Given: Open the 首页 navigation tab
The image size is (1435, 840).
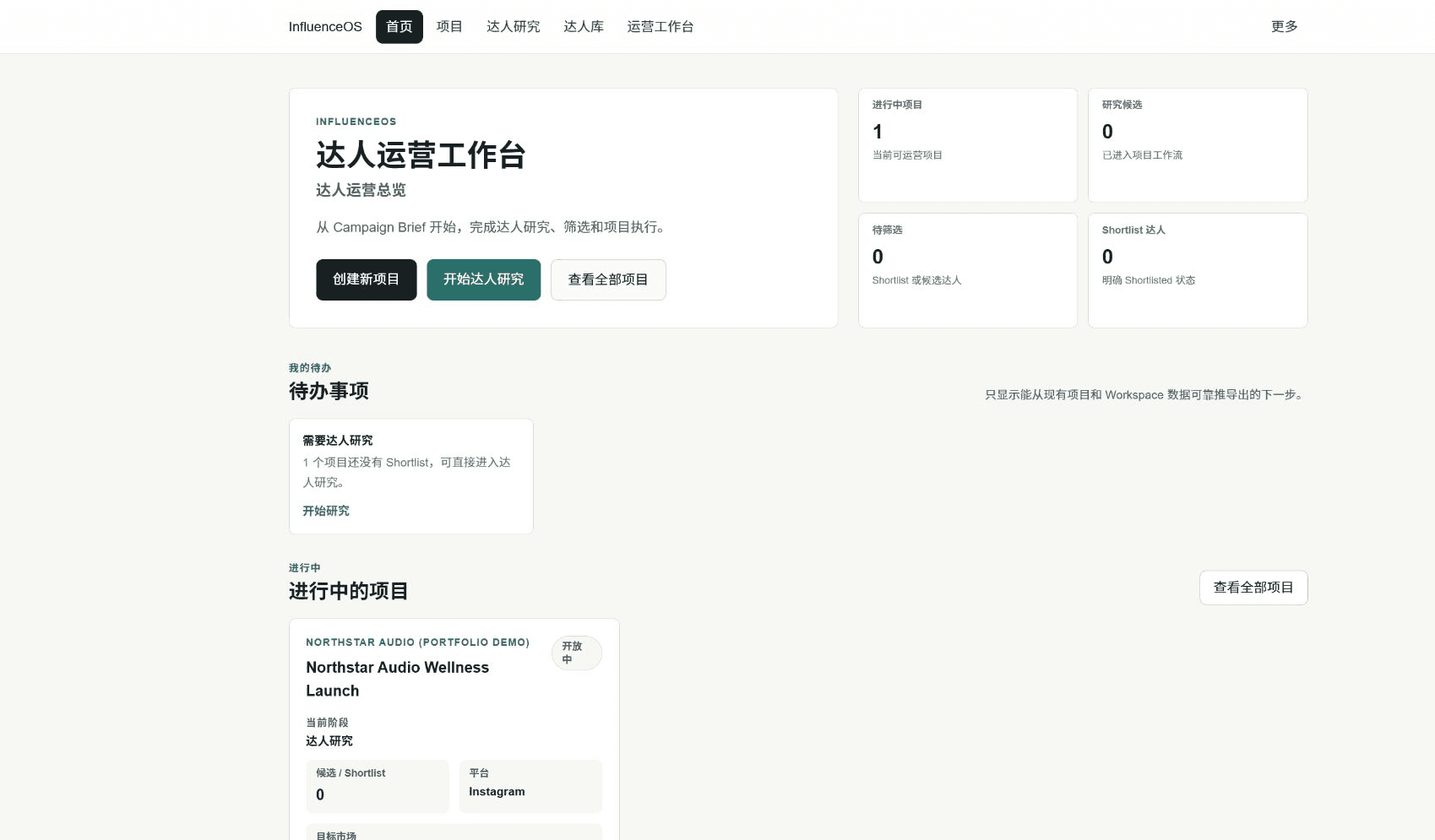Looking at the screenshot, I should (x=399, y=27).
